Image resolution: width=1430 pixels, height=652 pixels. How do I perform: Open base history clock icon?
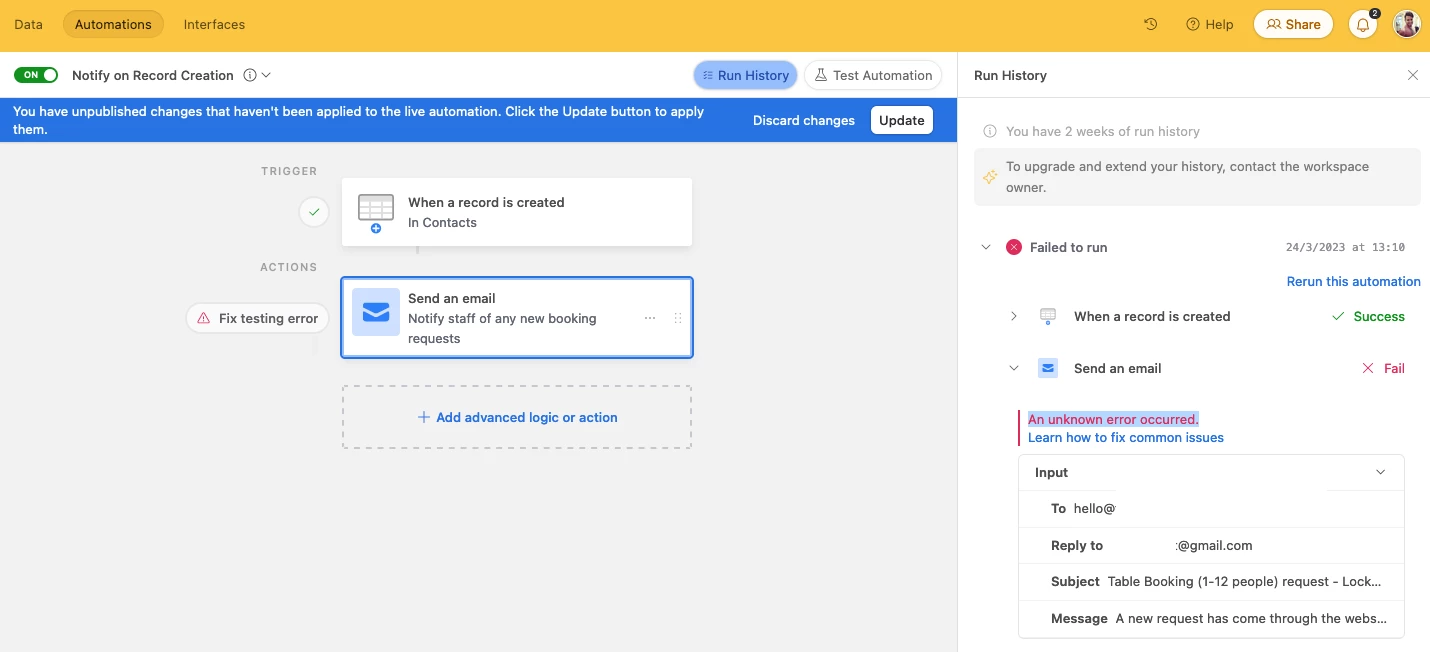pyautogui.click(x=1151, y=24)
